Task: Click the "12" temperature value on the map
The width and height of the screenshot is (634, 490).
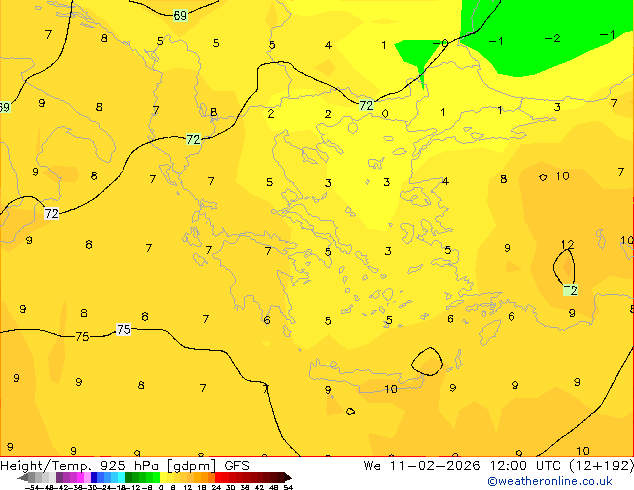Action: coord(568,244)
